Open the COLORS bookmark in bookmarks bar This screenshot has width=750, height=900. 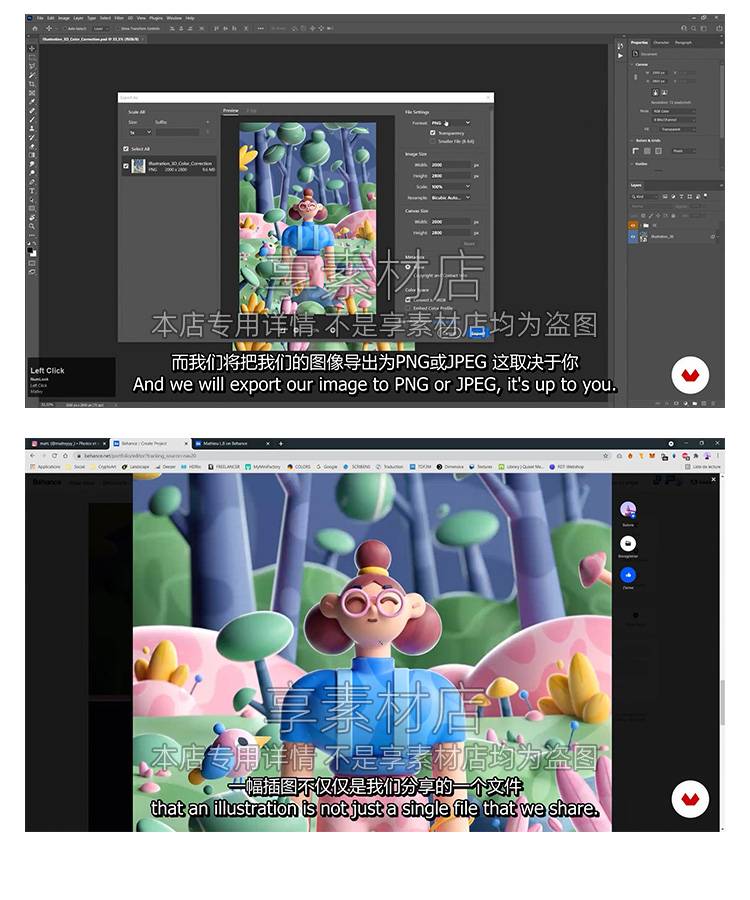[299, 467]
